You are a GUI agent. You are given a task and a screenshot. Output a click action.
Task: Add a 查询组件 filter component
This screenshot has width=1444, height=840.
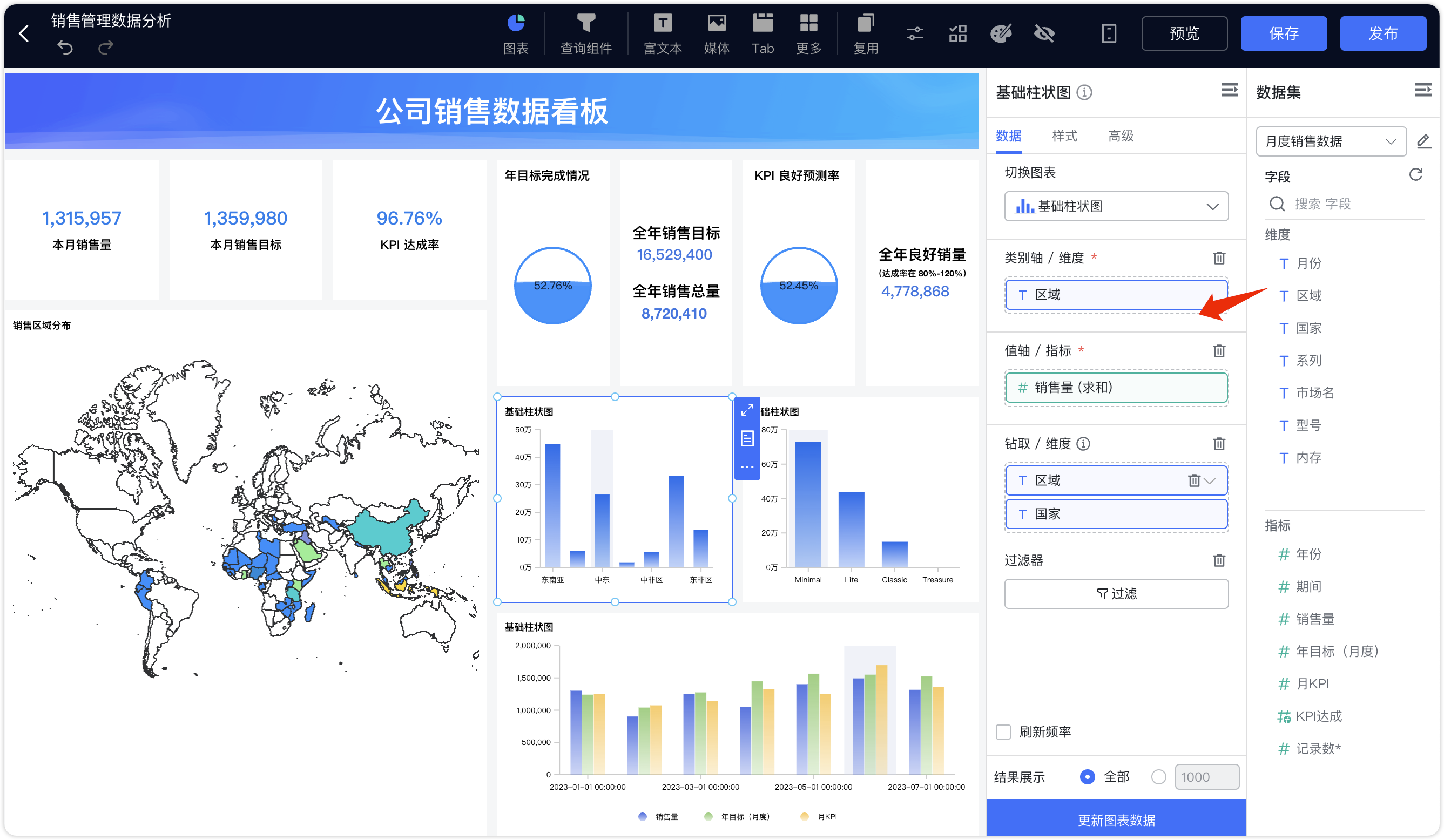tap(585, 33)
